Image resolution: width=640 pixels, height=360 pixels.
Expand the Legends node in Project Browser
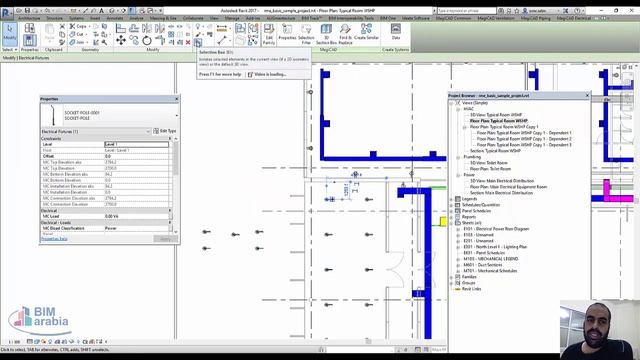point(451,199)
